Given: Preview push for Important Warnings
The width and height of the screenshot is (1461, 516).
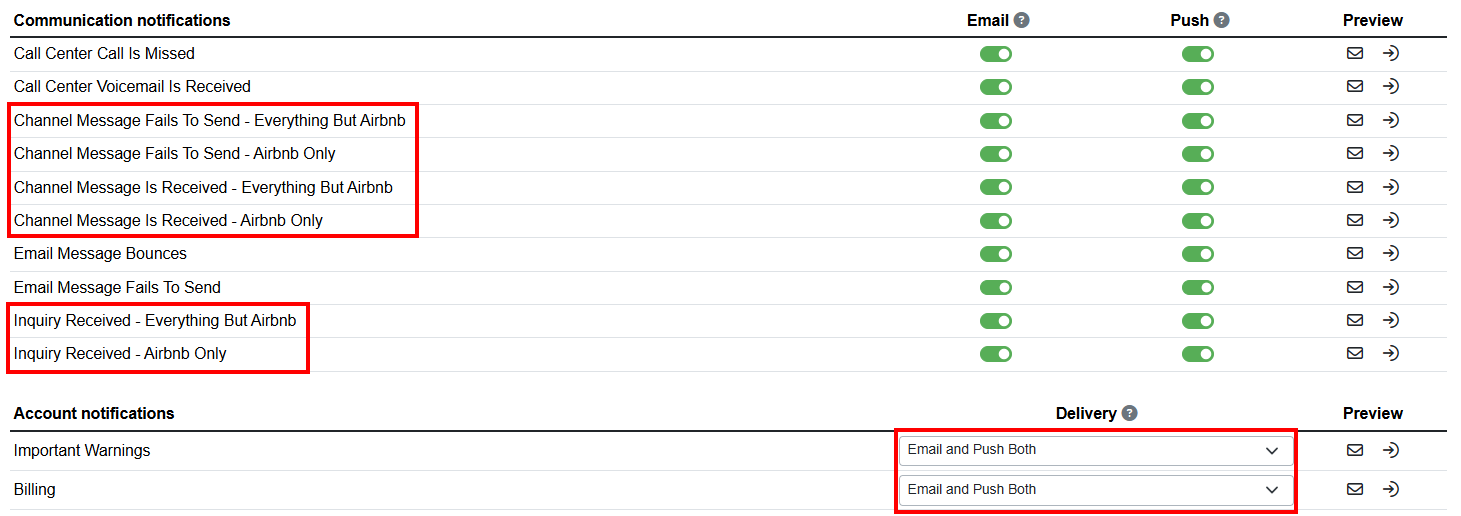Looking at the screenshot, I should (x=1390, y=450).
